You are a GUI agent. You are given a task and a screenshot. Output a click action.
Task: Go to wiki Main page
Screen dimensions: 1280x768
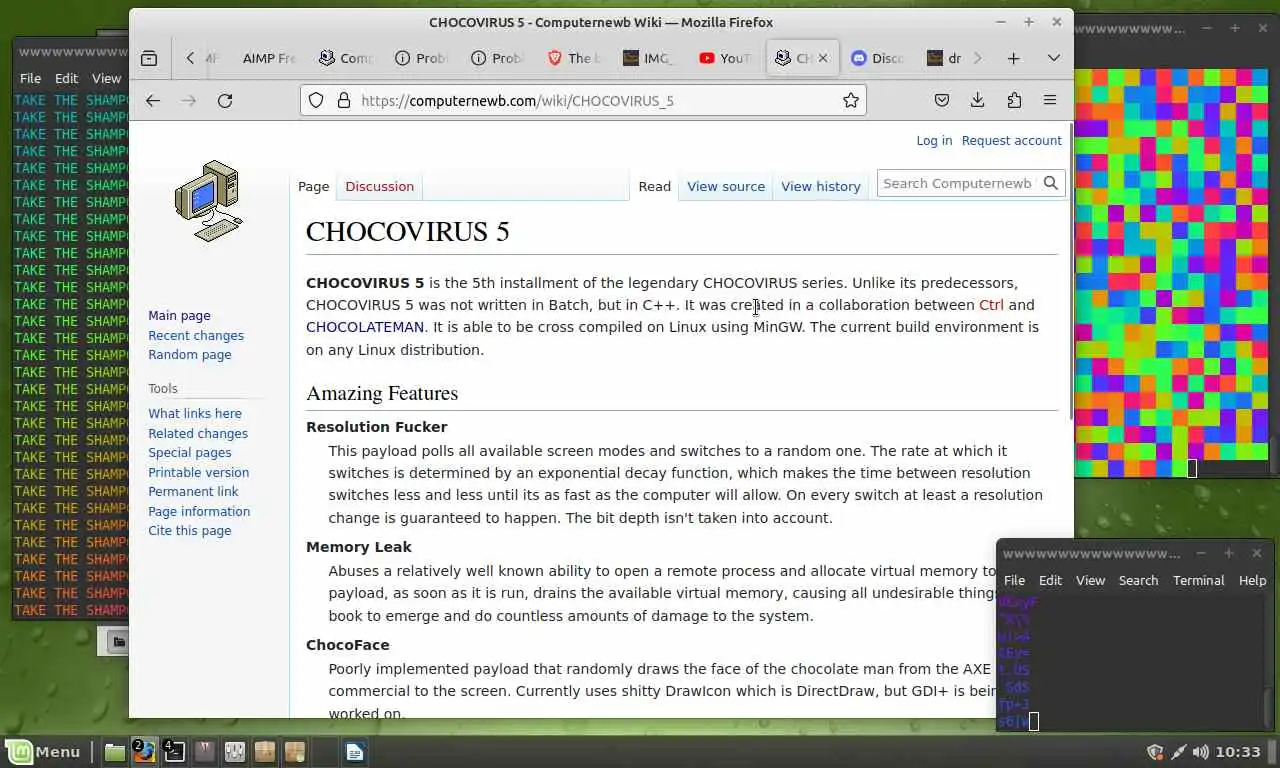click(179, 315)
